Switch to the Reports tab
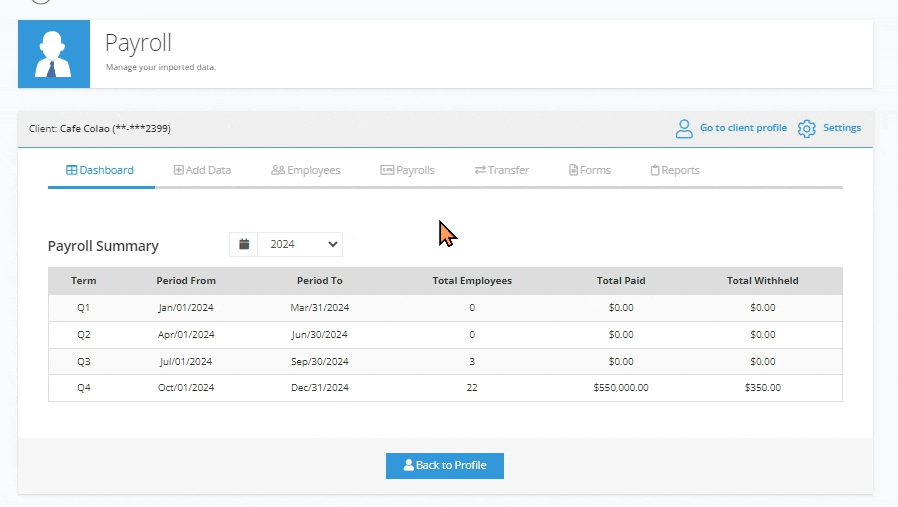The width and height of the screenshot is (898, 507). click(x=675, y=170)
